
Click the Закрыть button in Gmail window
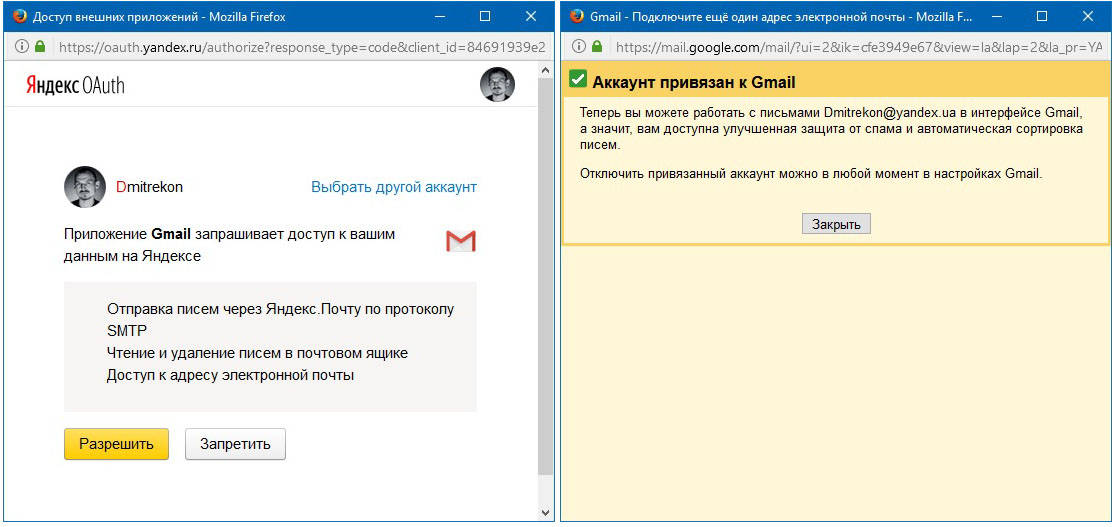tap(836, 224)
